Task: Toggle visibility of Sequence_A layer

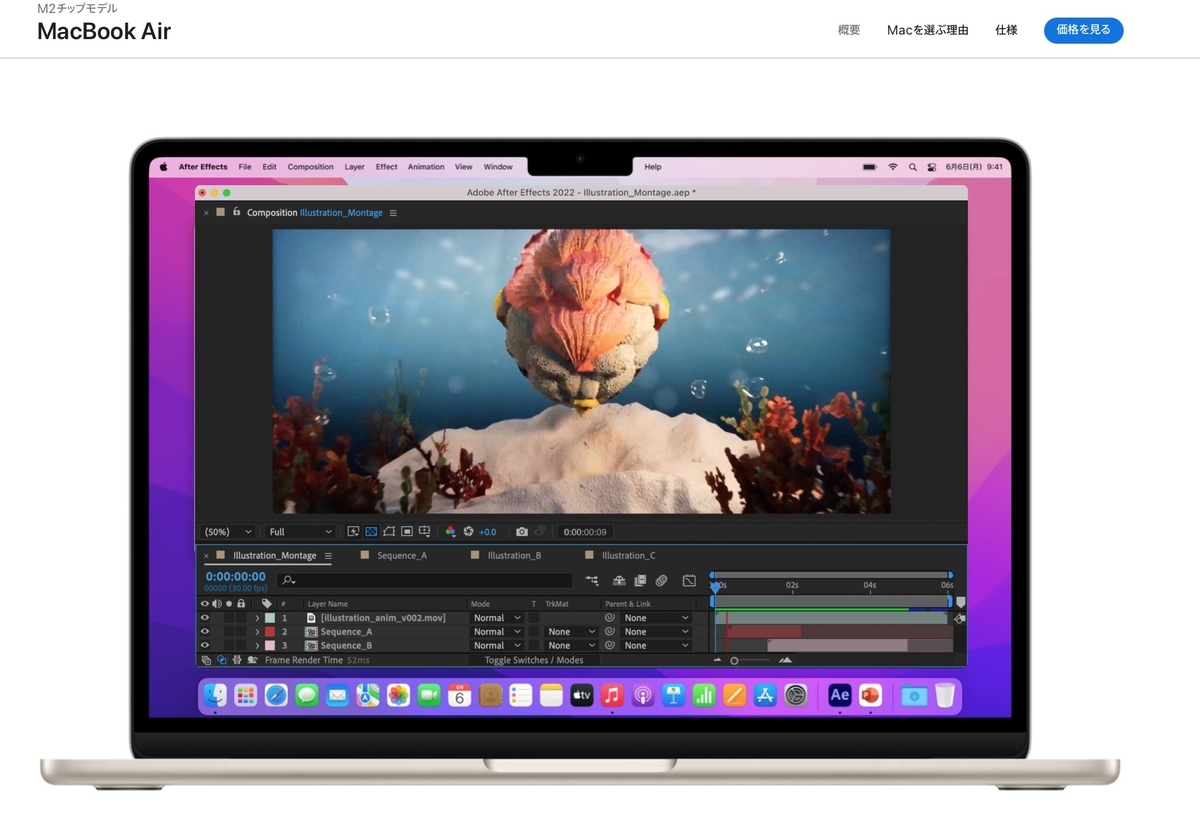Action: 205,632
